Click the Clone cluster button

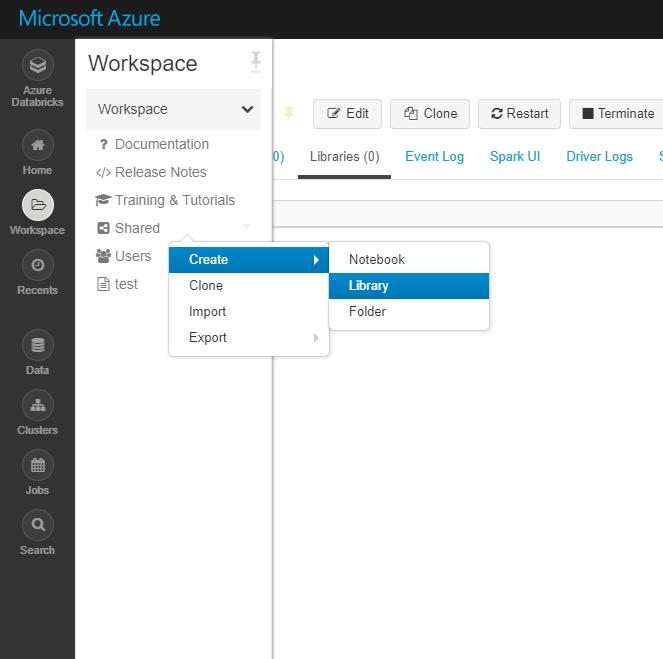pyautogui.click(x=430, y=114)
